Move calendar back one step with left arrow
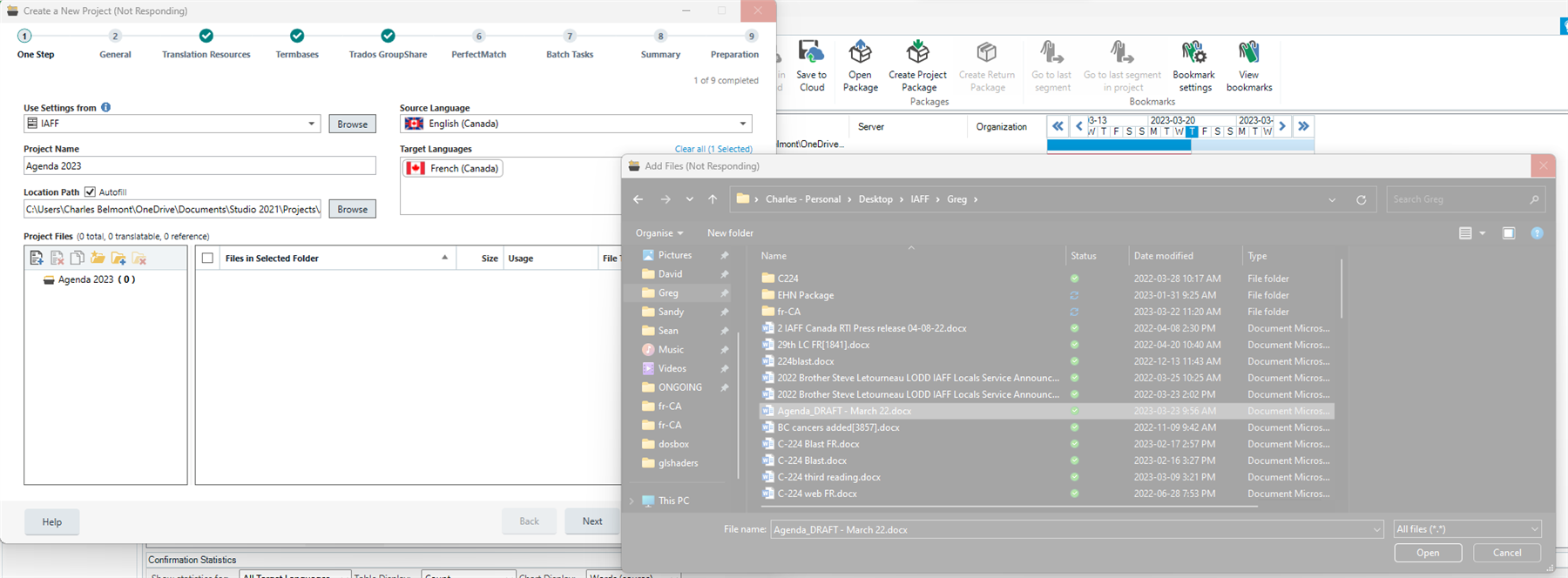 coord(1078,126)
